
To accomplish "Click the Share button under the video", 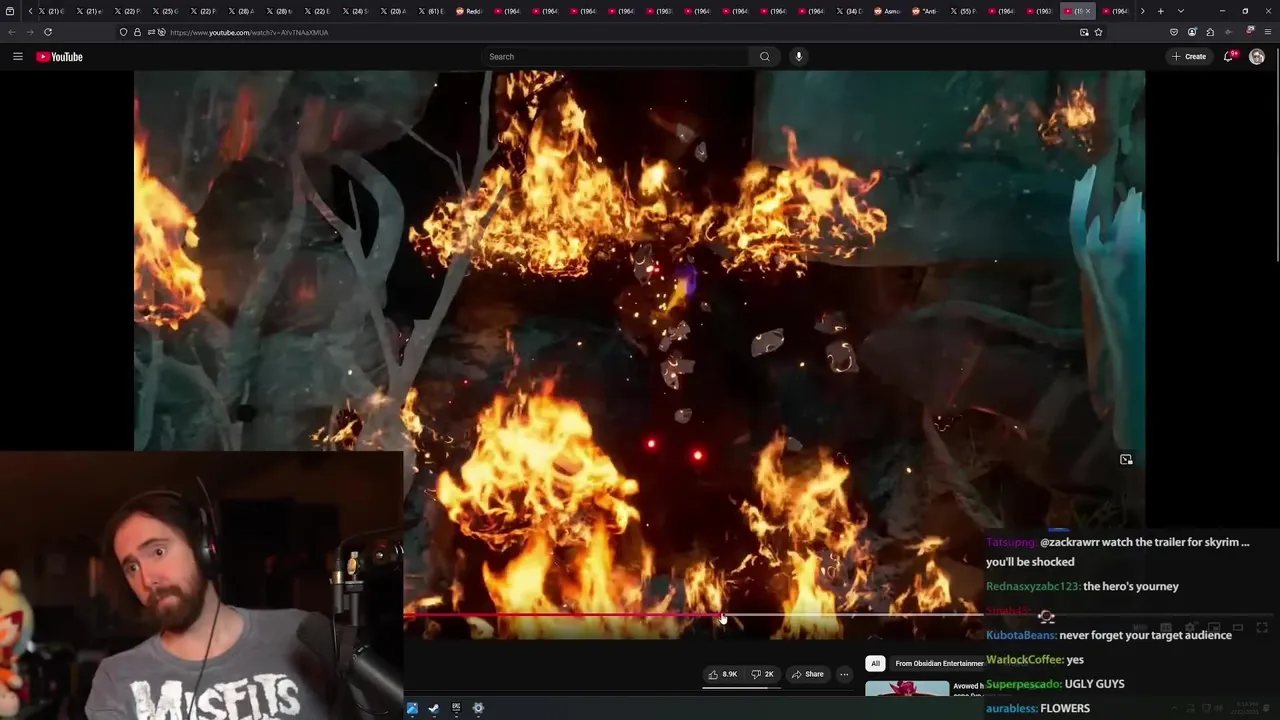I will 808,674.
